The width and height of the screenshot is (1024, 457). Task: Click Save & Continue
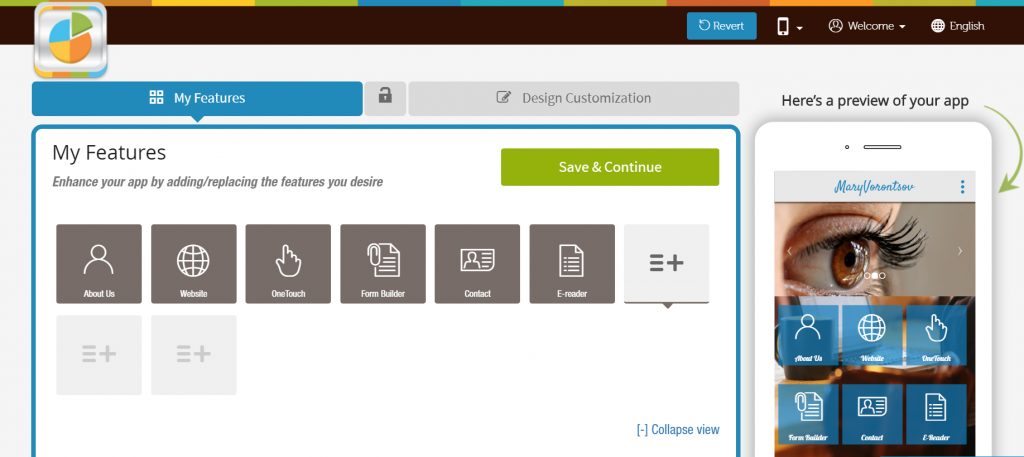(610, 167)
